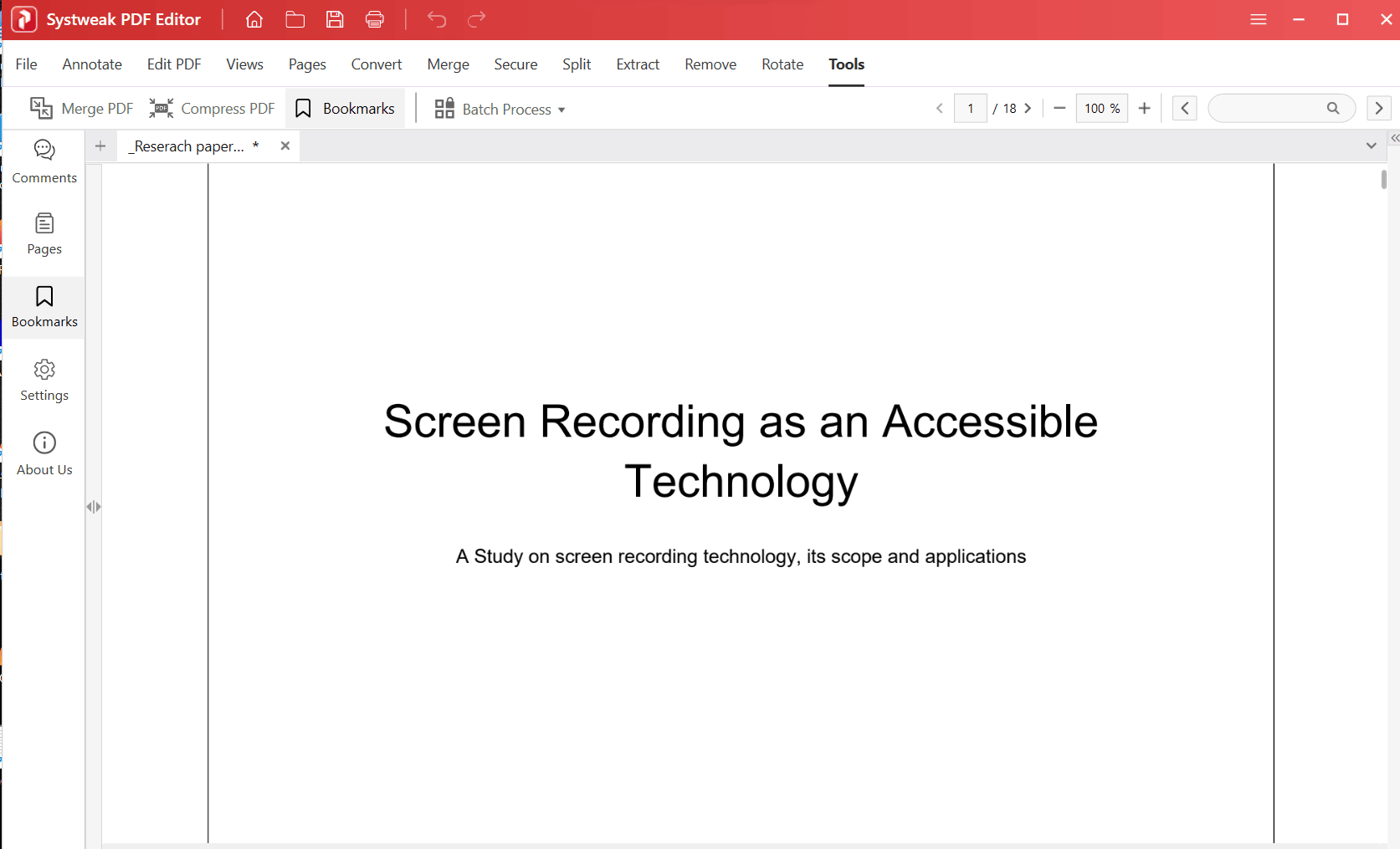
Task: Toggle the Bookmarks panel from the toolbar
Action: point(345,108)
